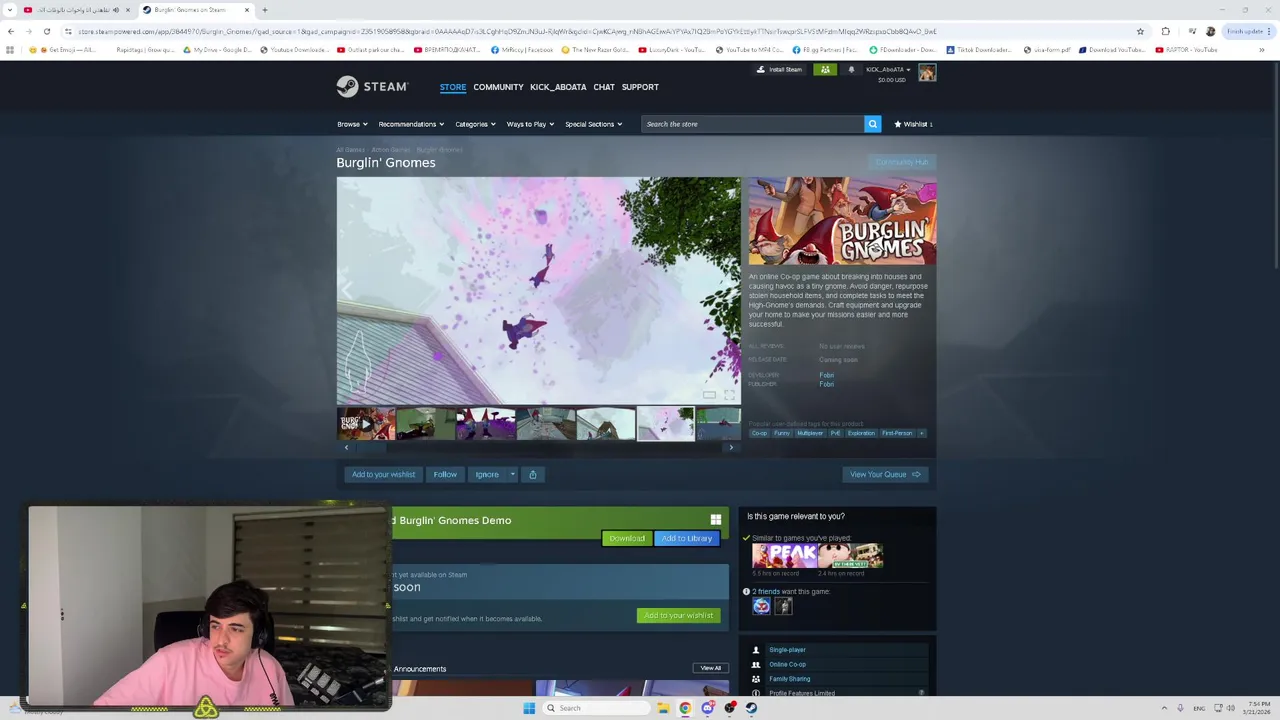This screenshot has width=1280, height=720.
Task: Open the Chrome extensions puzzle icon
Action: tap(1165, 31)
